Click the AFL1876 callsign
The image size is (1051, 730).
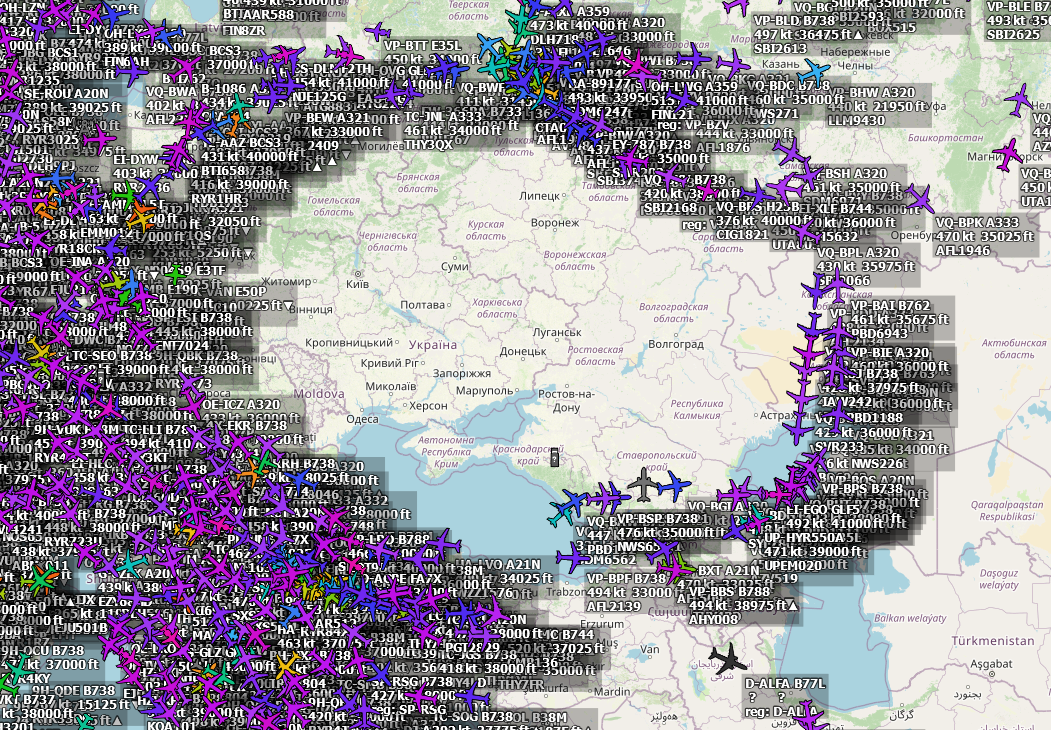tap(723, 148)
